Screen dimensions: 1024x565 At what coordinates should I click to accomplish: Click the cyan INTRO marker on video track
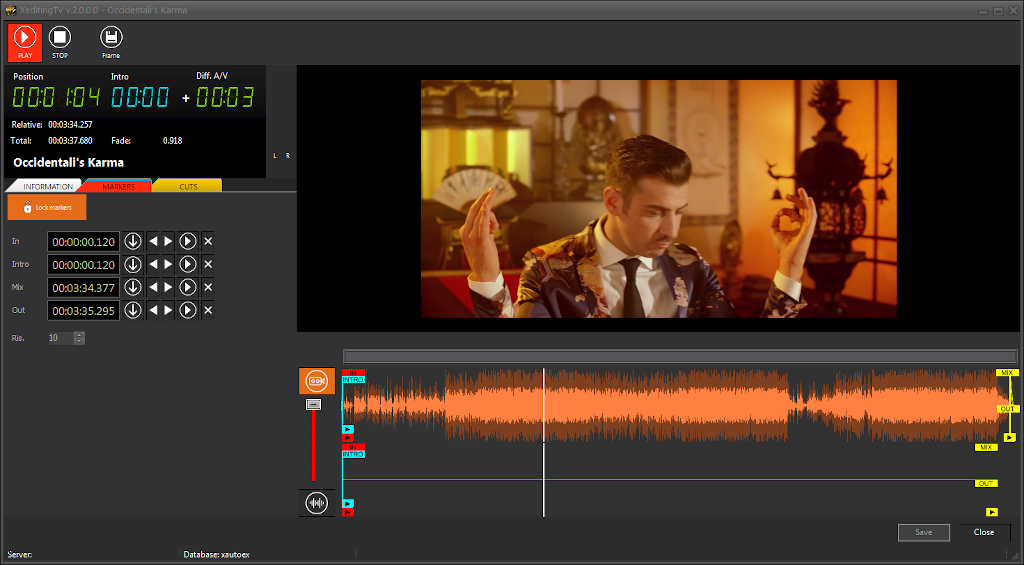pos(353,379)
